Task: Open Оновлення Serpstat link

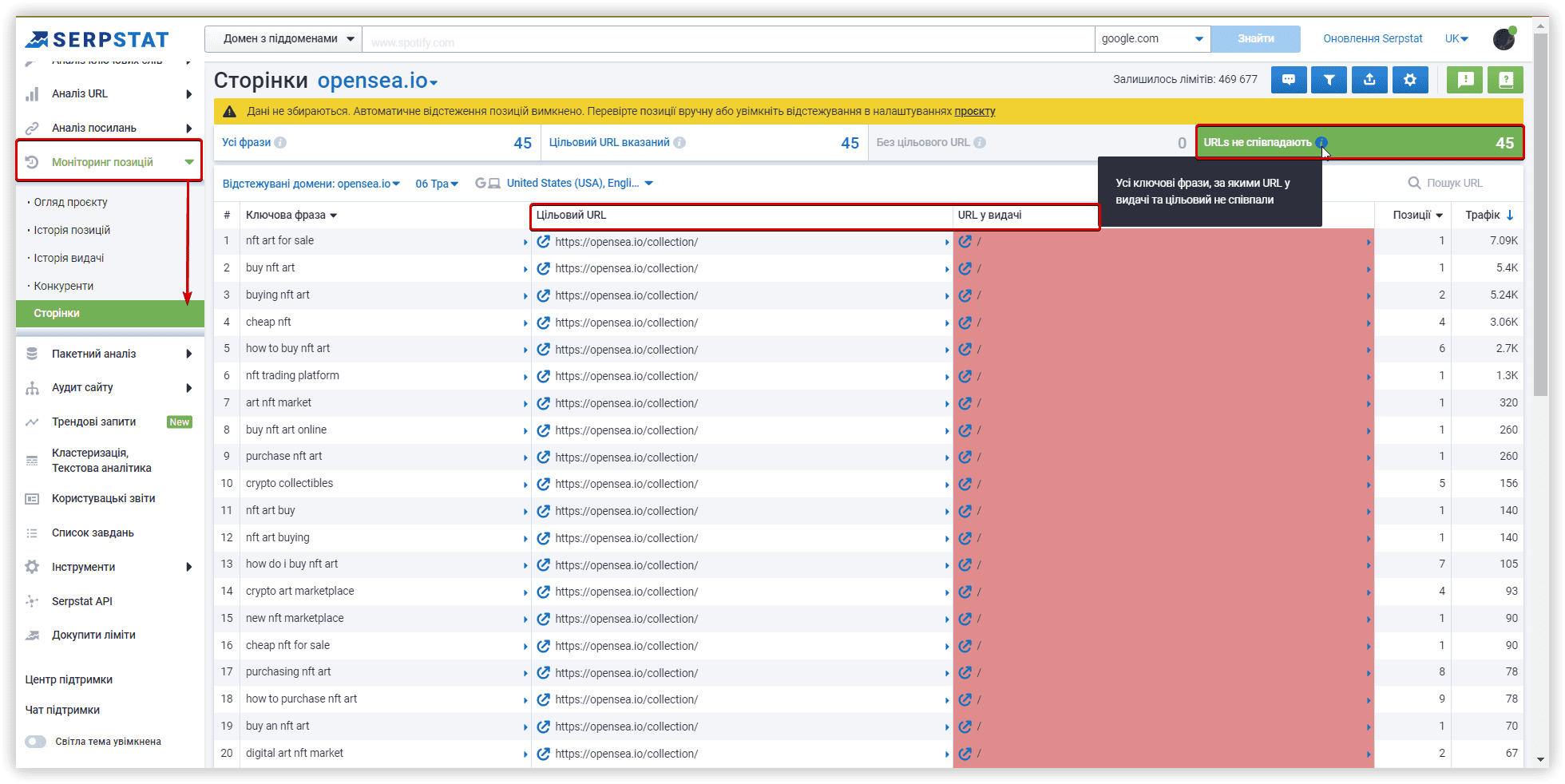Action: (x=1373, y=38)
